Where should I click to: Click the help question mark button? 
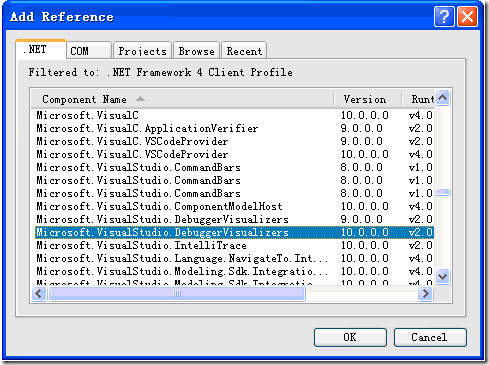point(444,16)
